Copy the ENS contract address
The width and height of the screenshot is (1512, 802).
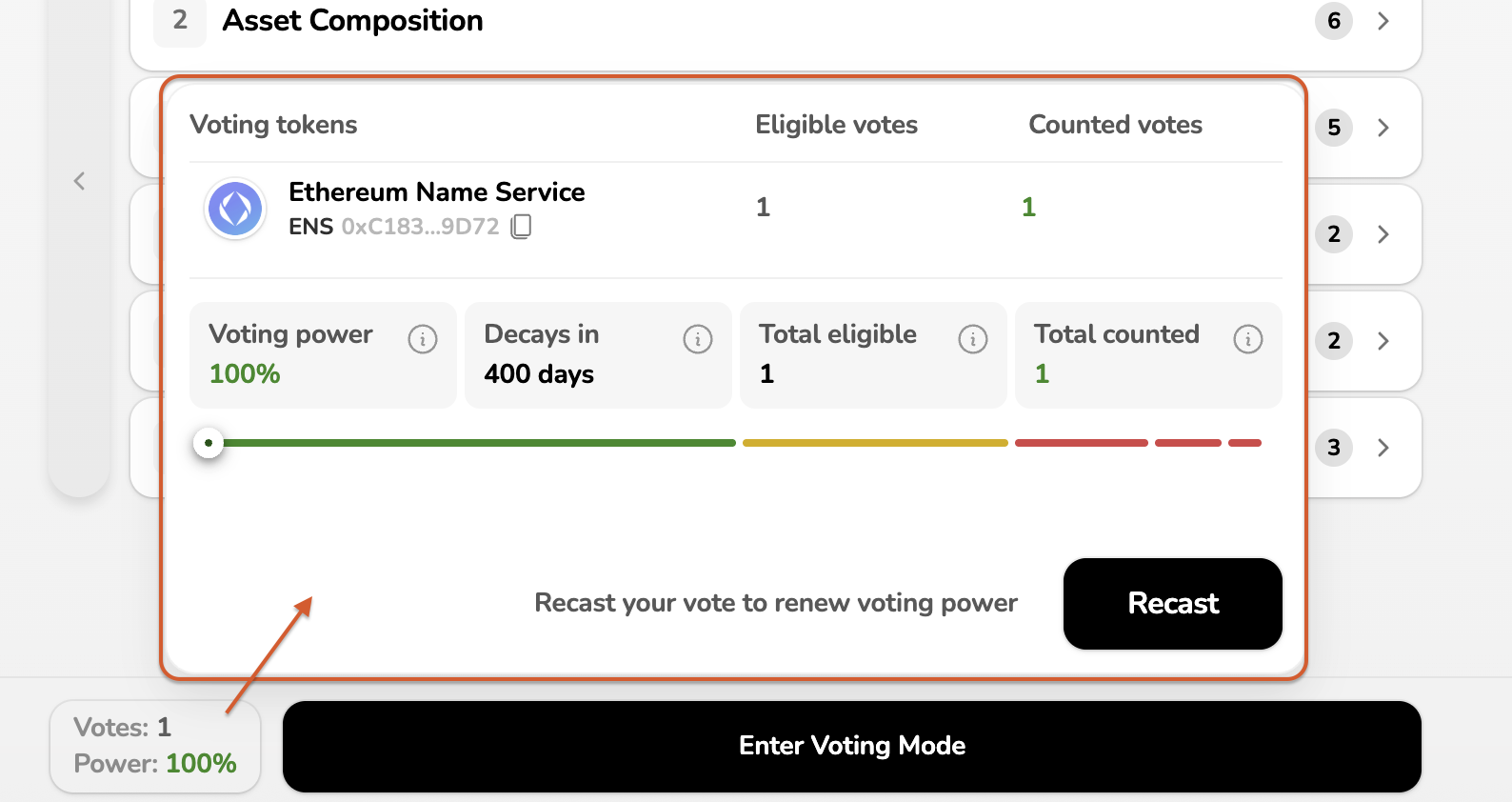tap(521, 227)
